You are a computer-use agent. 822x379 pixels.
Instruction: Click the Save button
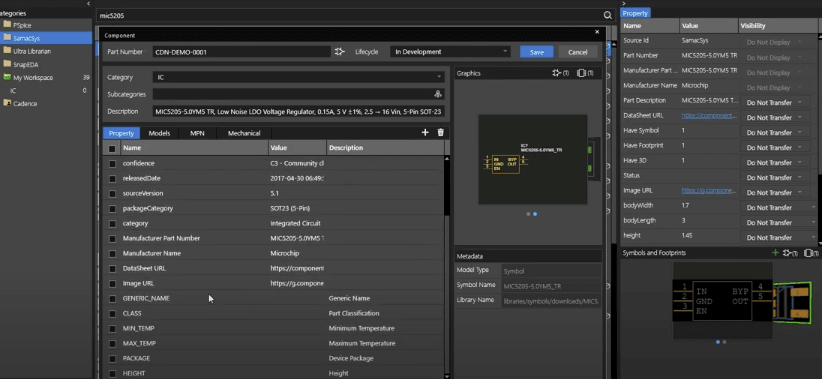click(537, 52)
